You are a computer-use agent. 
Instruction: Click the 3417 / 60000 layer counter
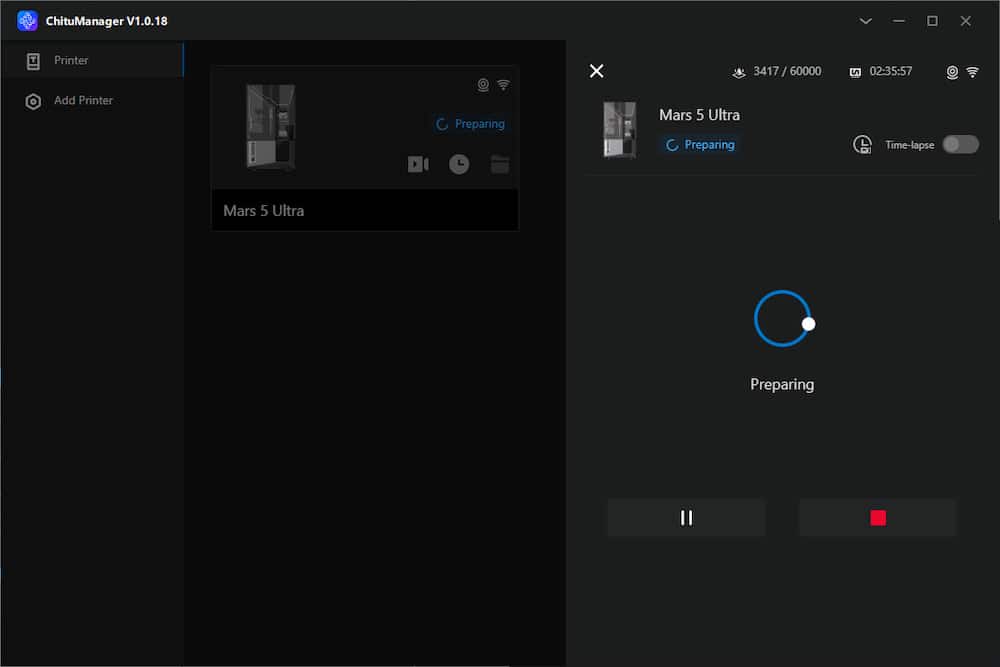click(x=787, y=71)
